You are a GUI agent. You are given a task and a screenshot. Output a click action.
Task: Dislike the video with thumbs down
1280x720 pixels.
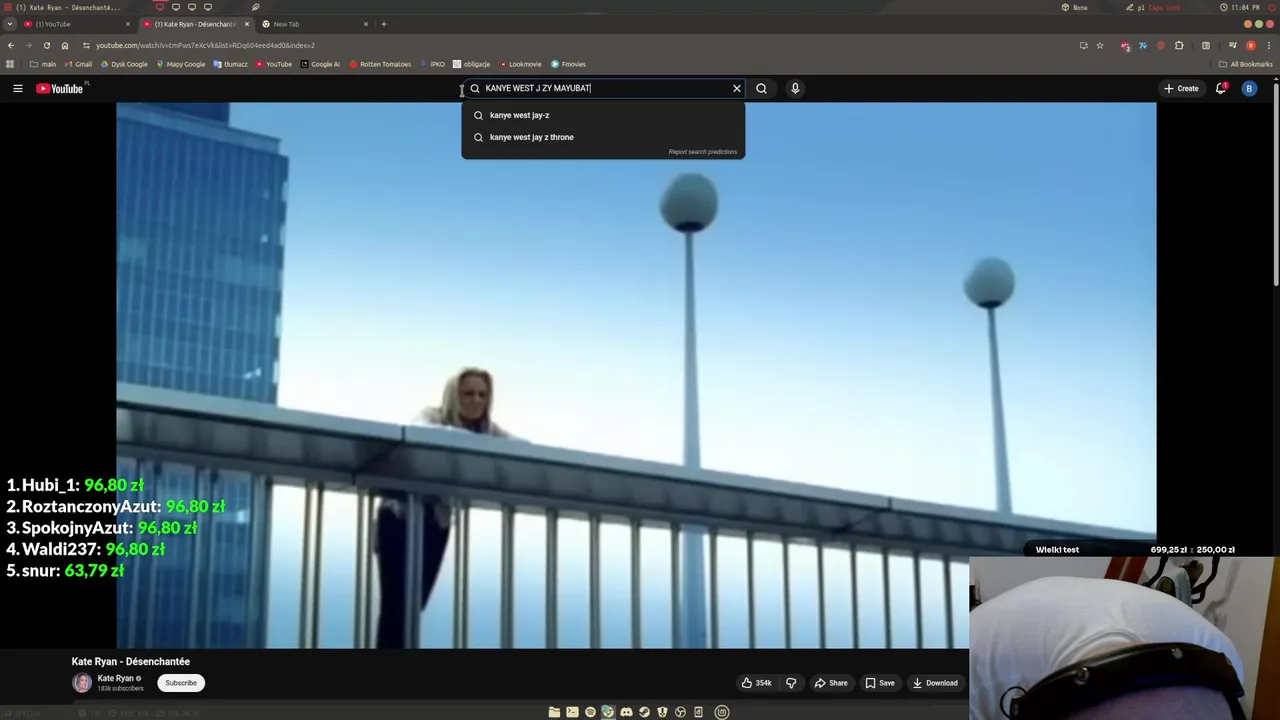click(791, 683)
